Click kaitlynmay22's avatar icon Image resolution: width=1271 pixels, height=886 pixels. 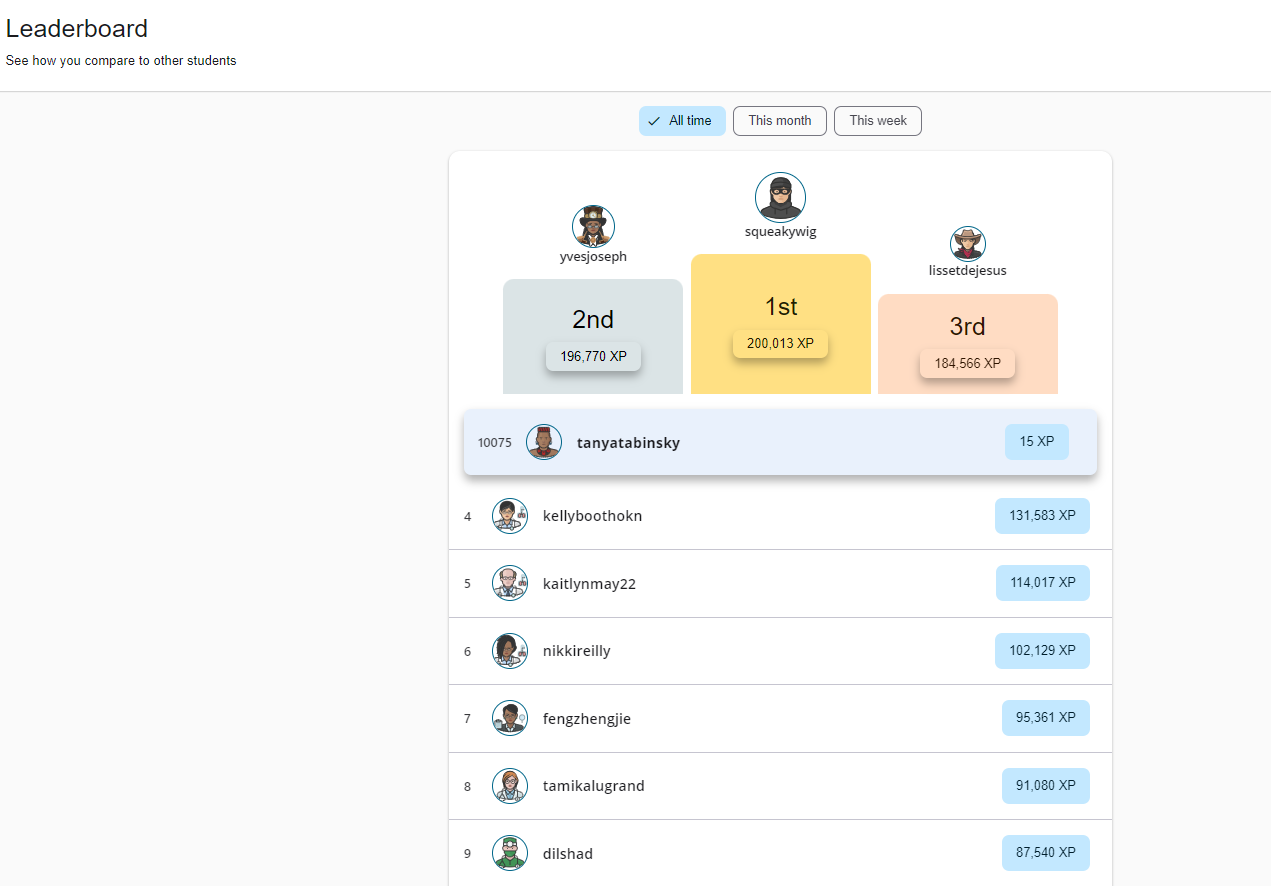(510, 583)
